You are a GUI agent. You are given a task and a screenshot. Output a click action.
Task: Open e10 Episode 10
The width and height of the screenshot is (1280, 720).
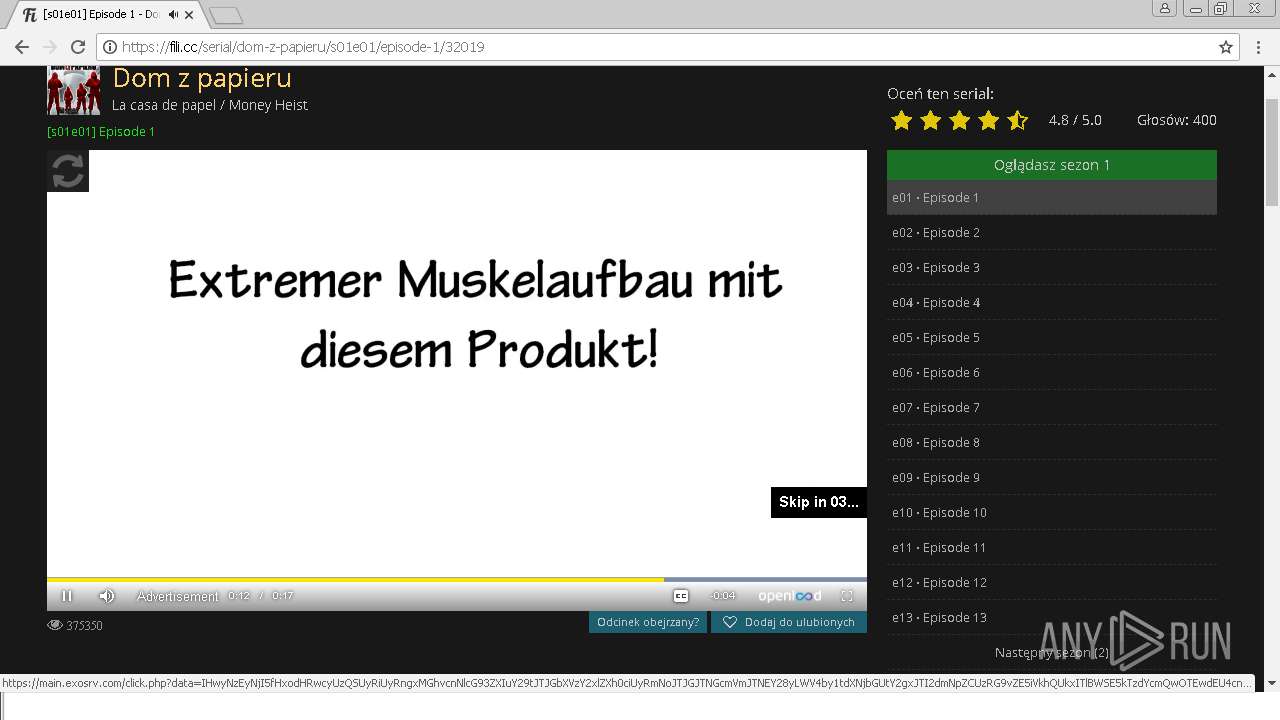pyautogui.click(x=1052, y=512)
